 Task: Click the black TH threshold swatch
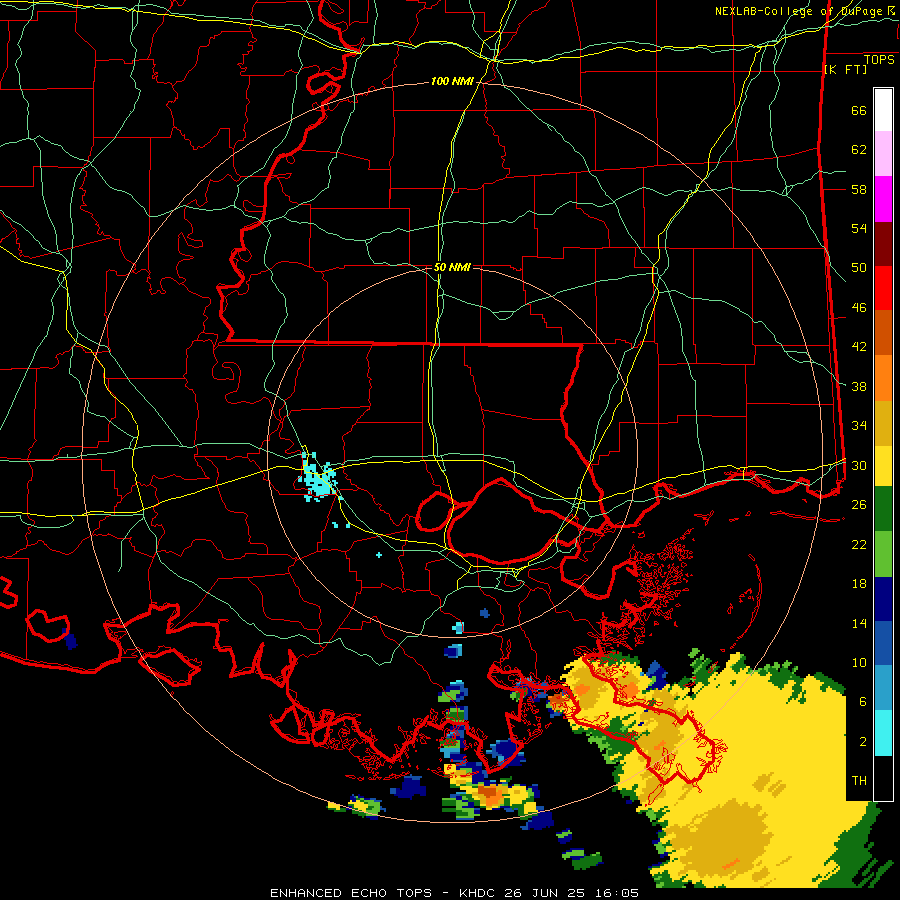[x=883, y=778]
